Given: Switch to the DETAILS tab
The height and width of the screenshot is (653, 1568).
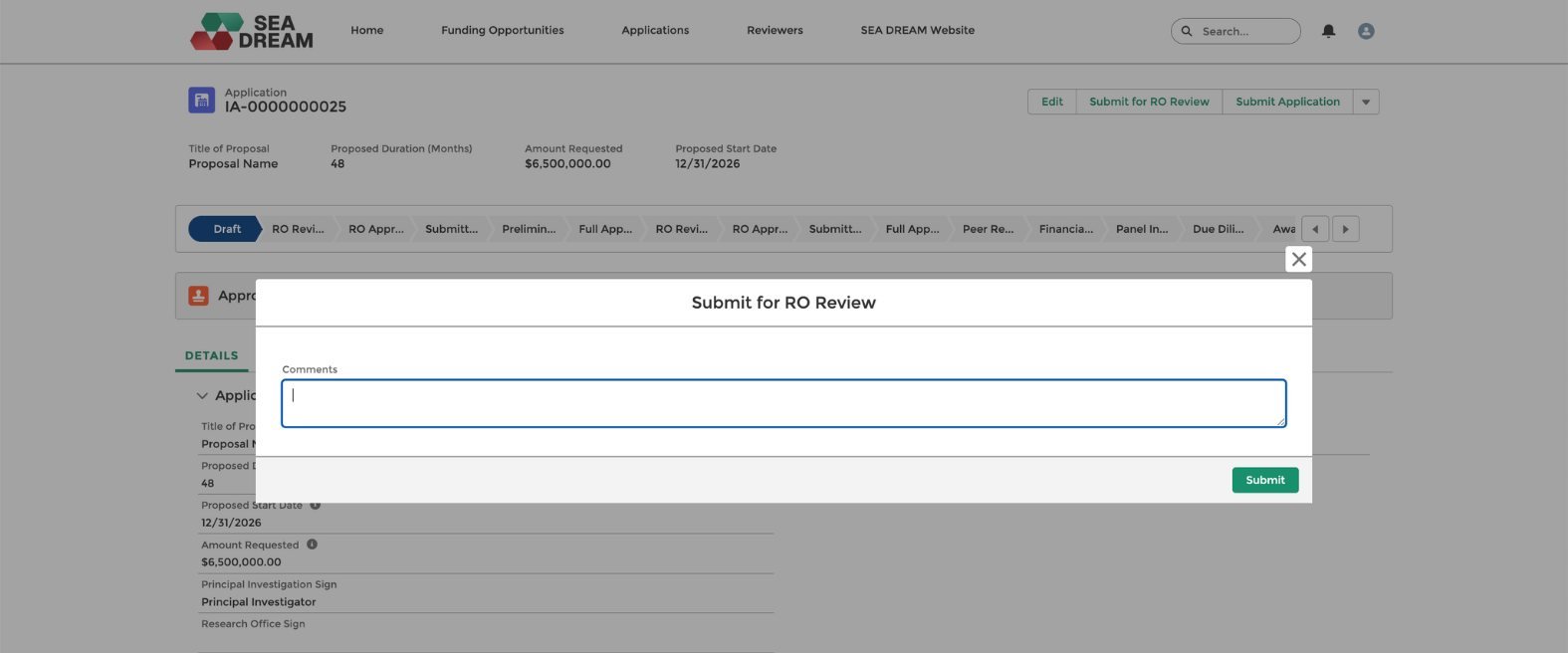Looking at the screenshot, I should tap(211, 355).
